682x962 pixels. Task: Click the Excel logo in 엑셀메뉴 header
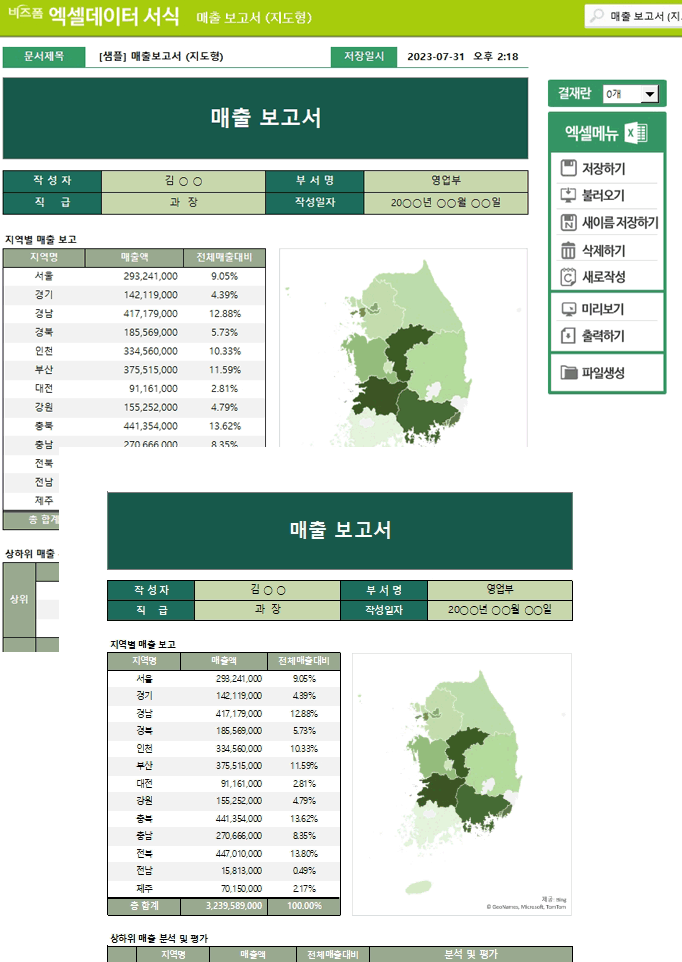click(636, 133)
